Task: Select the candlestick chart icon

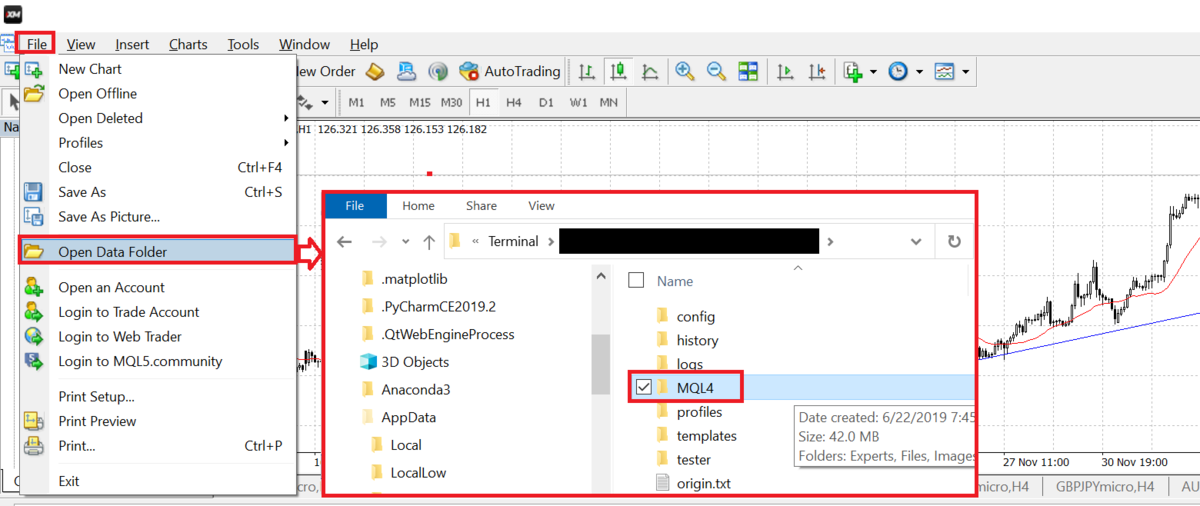Action: 618,71
